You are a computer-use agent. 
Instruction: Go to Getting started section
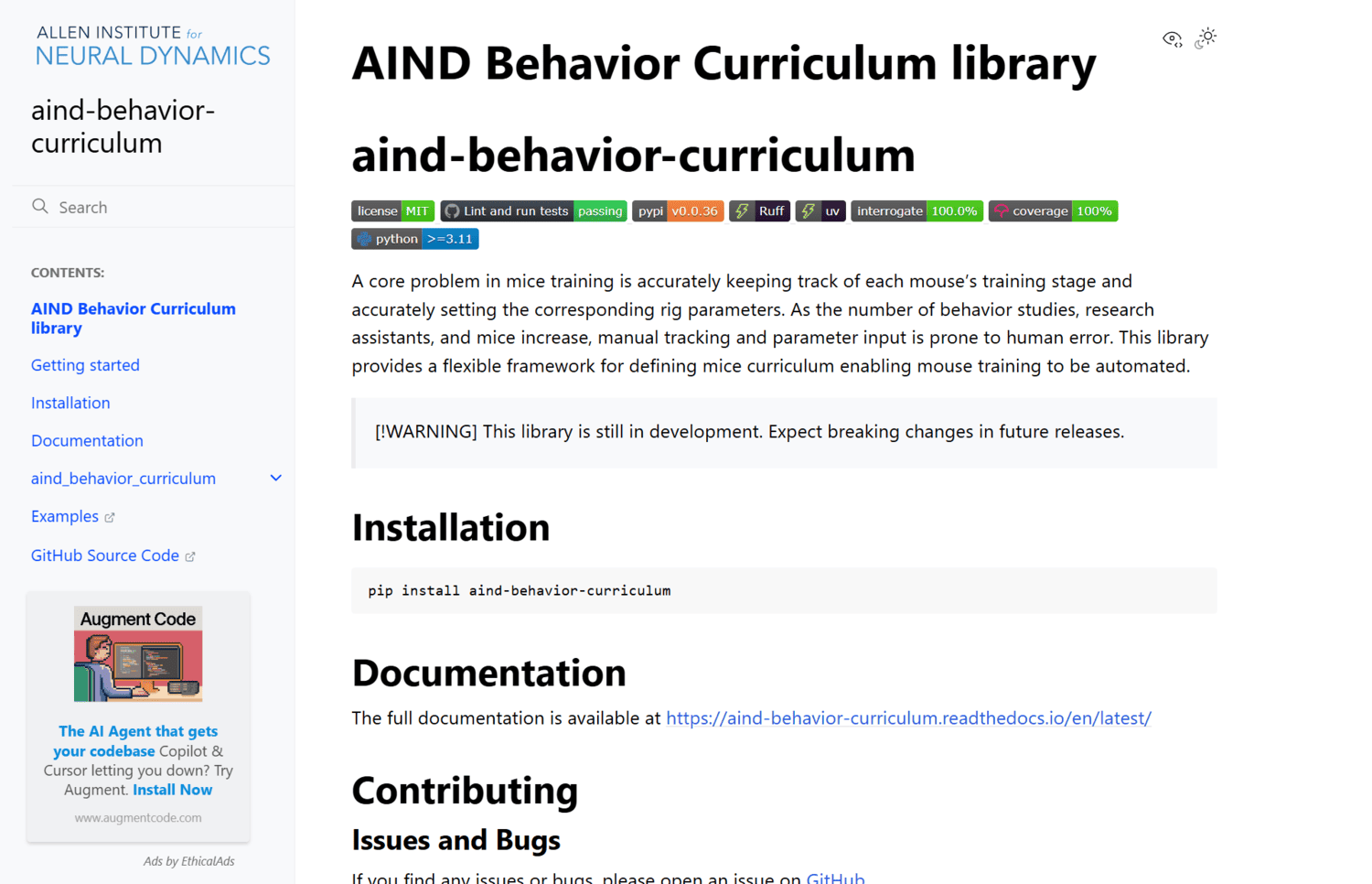click(x=85, y=365)
